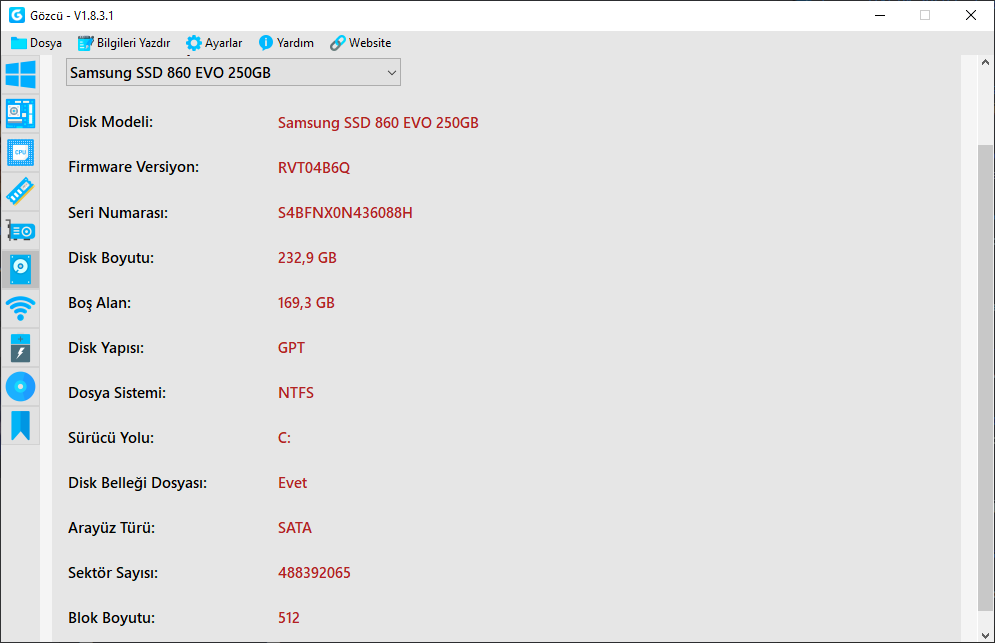Expand the Samsung SSD 860 EVO disk dropdown

point(233,72)
